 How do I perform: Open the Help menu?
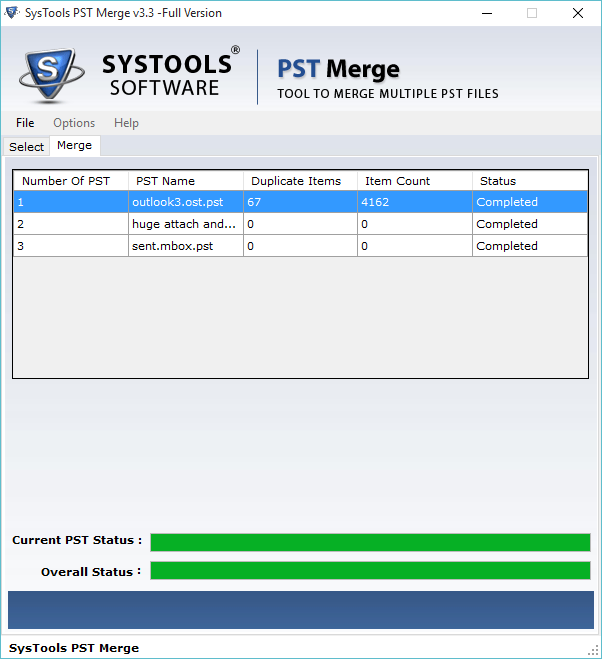[126, 123]
